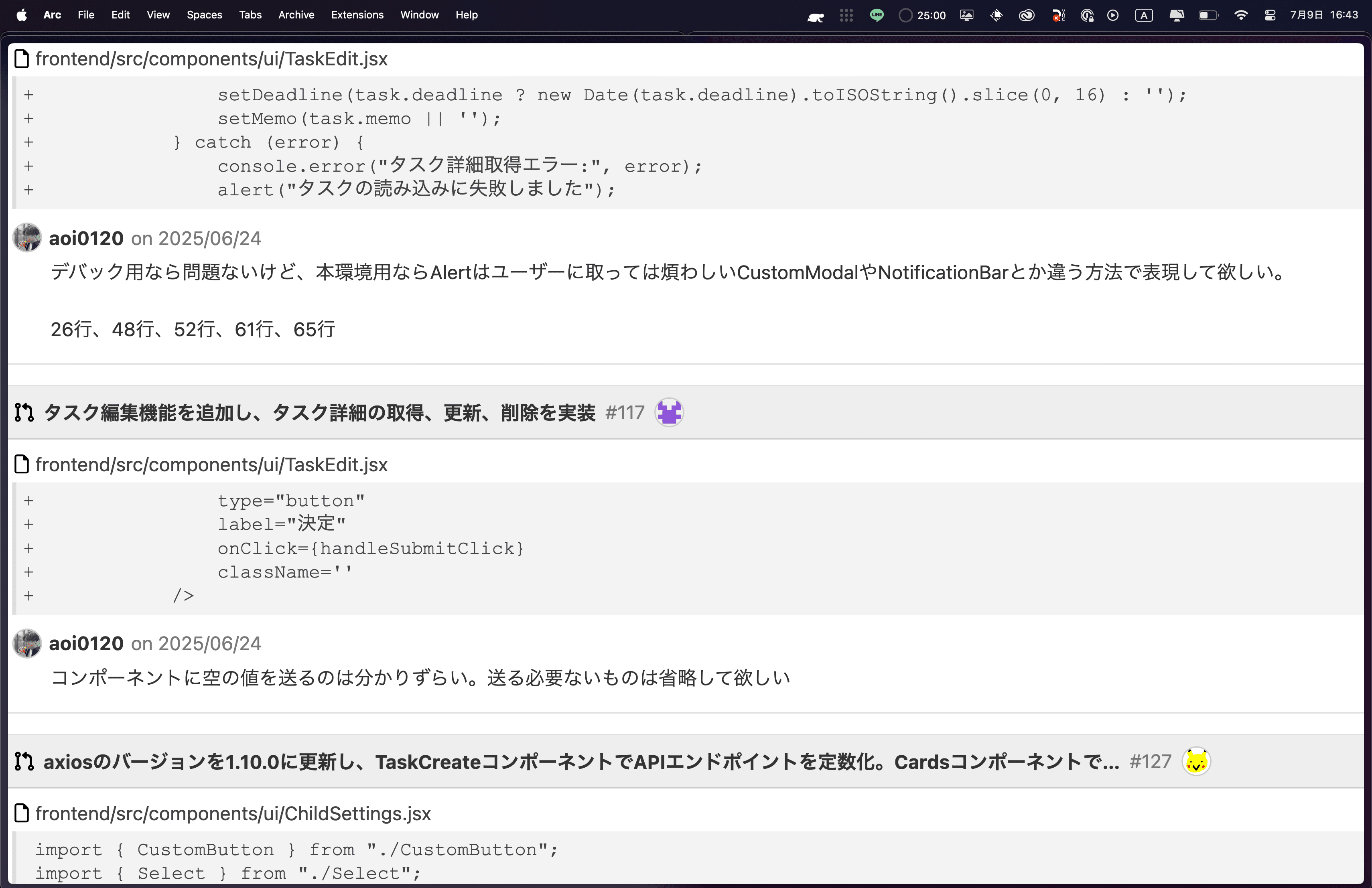Click the code line label="決定"

coord(281,524)
